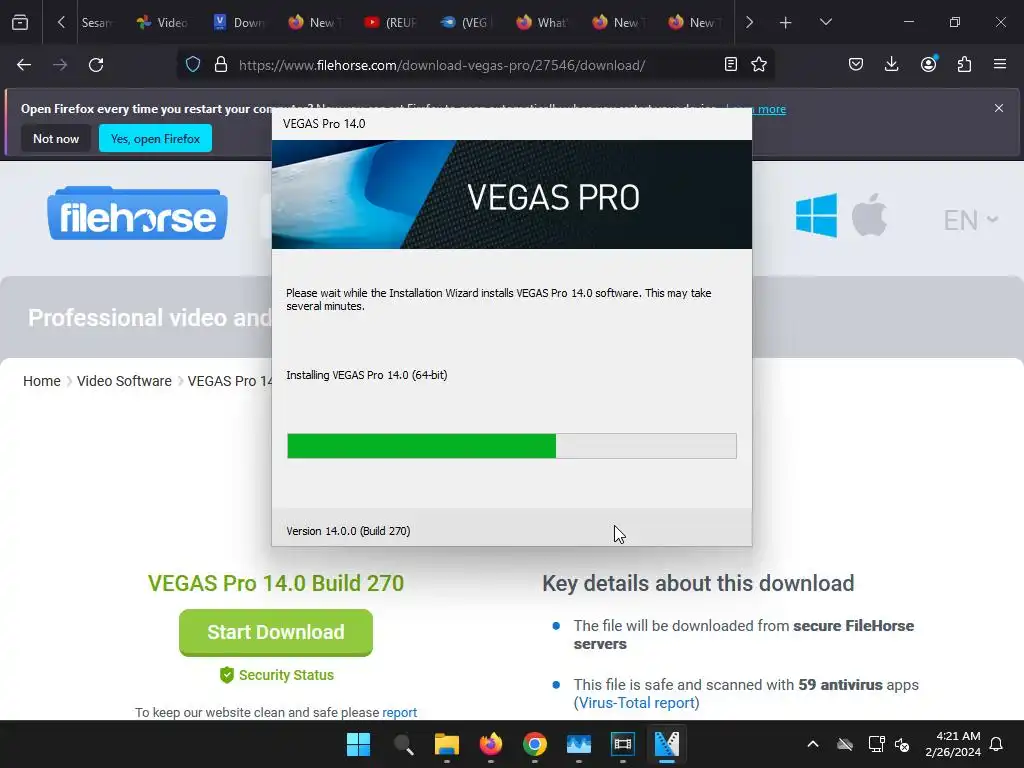Switch to the YouTube (REUP tab
Image resolution: width=1024 pixels, height=768 pixels.
[x=391, y=22]
